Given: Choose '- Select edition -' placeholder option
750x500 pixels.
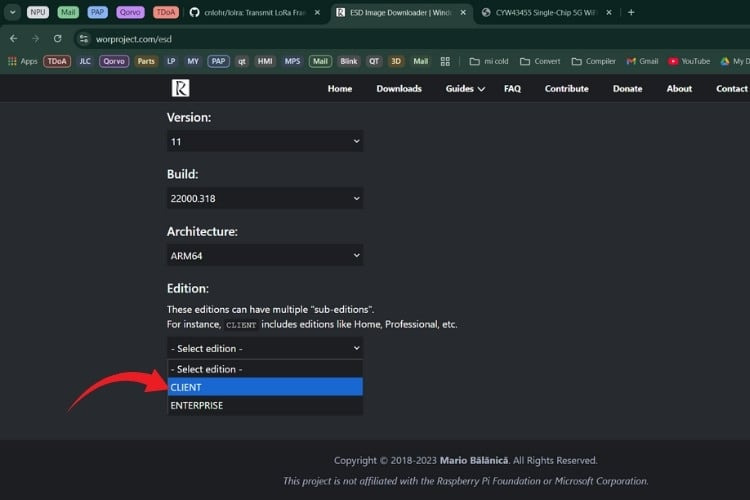Looking at the screenshot, I should [x=265, y=369].
